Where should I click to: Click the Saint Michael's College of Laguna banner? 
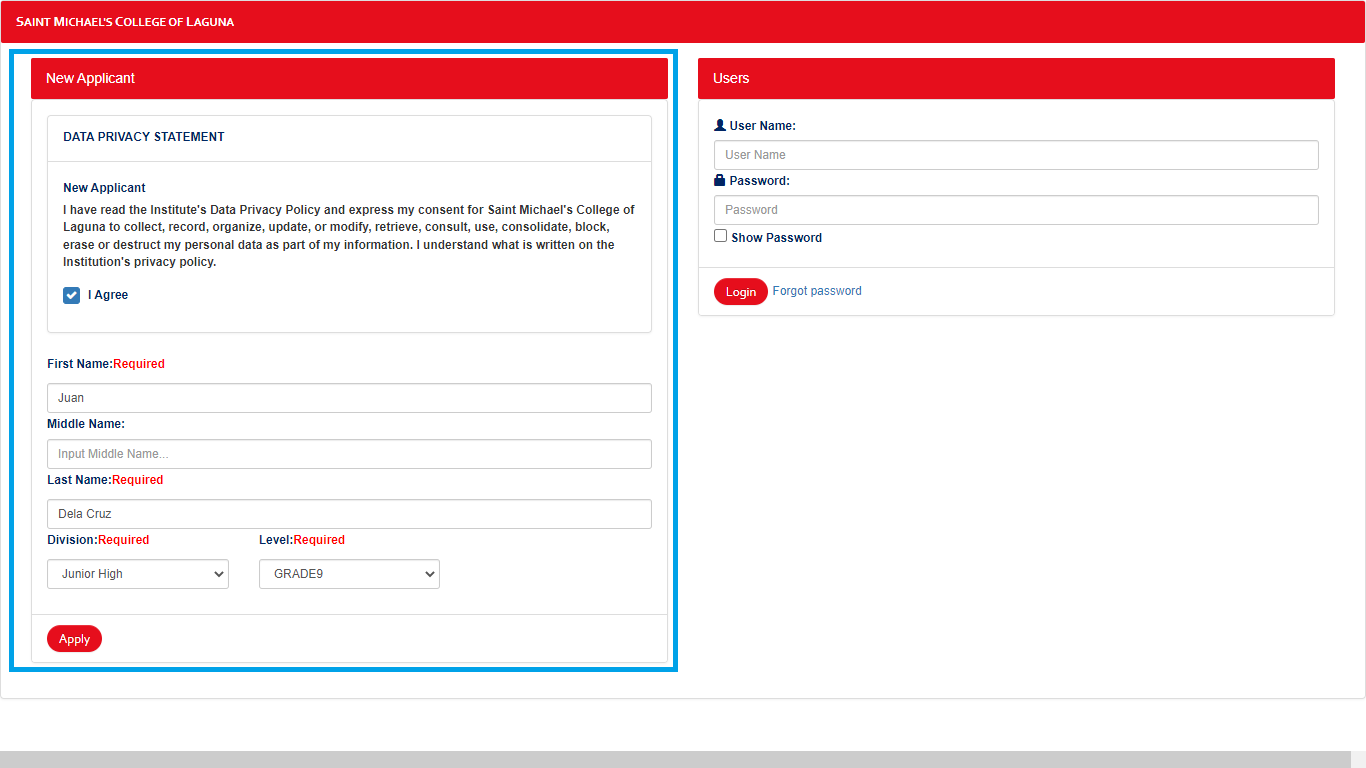tap(125, 21)
